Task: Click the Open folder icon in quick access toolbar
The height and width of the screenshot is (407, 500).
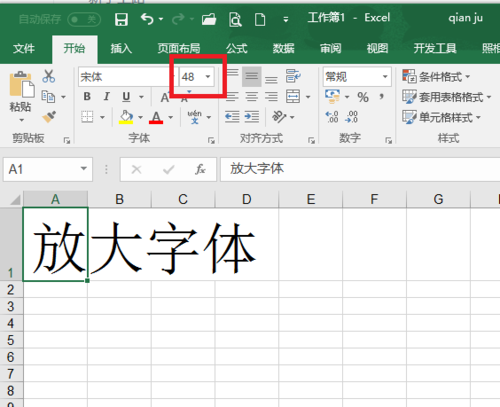Action: (209, 19)
